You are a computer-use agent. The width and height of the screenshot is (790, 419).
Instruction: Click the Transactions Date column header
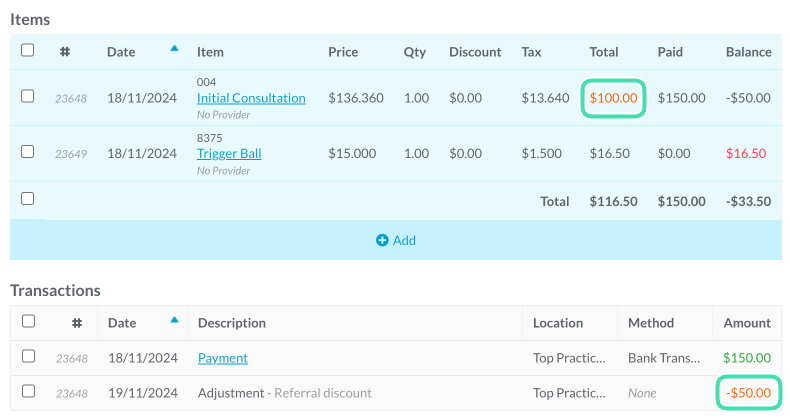(122, 323)
